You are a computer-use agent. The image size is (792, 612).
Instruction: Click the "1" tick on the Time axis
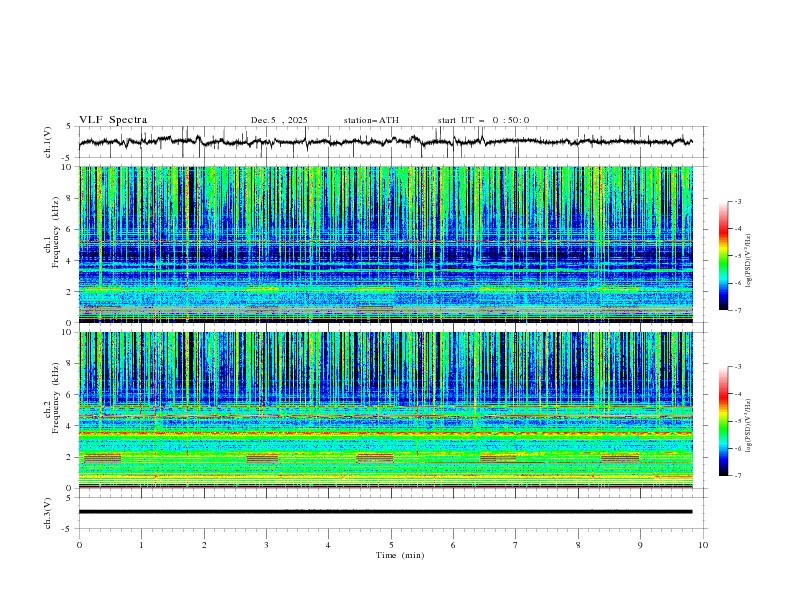point(141,545)
